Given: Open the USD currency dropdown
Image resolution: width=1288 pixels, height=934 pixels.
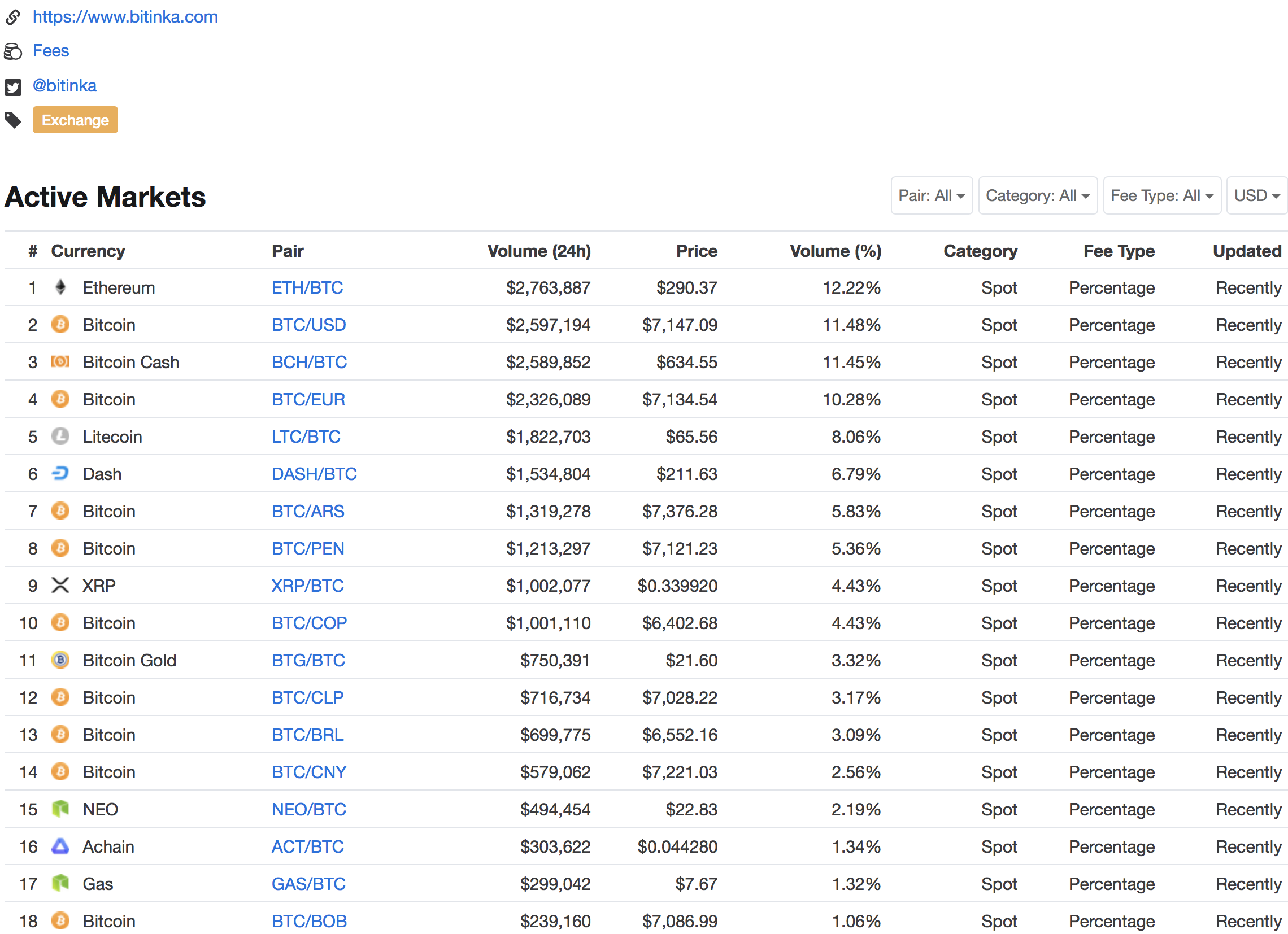Looking at the screenshot, I should tap(1257, 196).
